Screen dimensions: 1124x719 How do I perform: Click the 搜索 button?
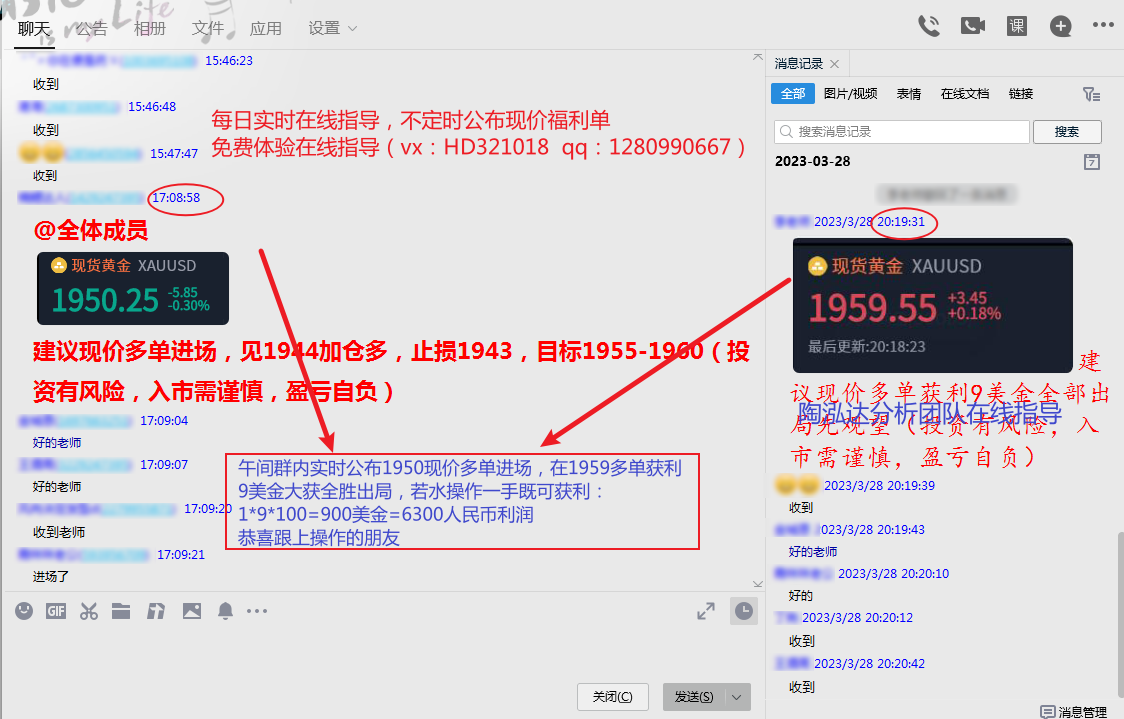pyautogui.click(x=1067, y=132)
